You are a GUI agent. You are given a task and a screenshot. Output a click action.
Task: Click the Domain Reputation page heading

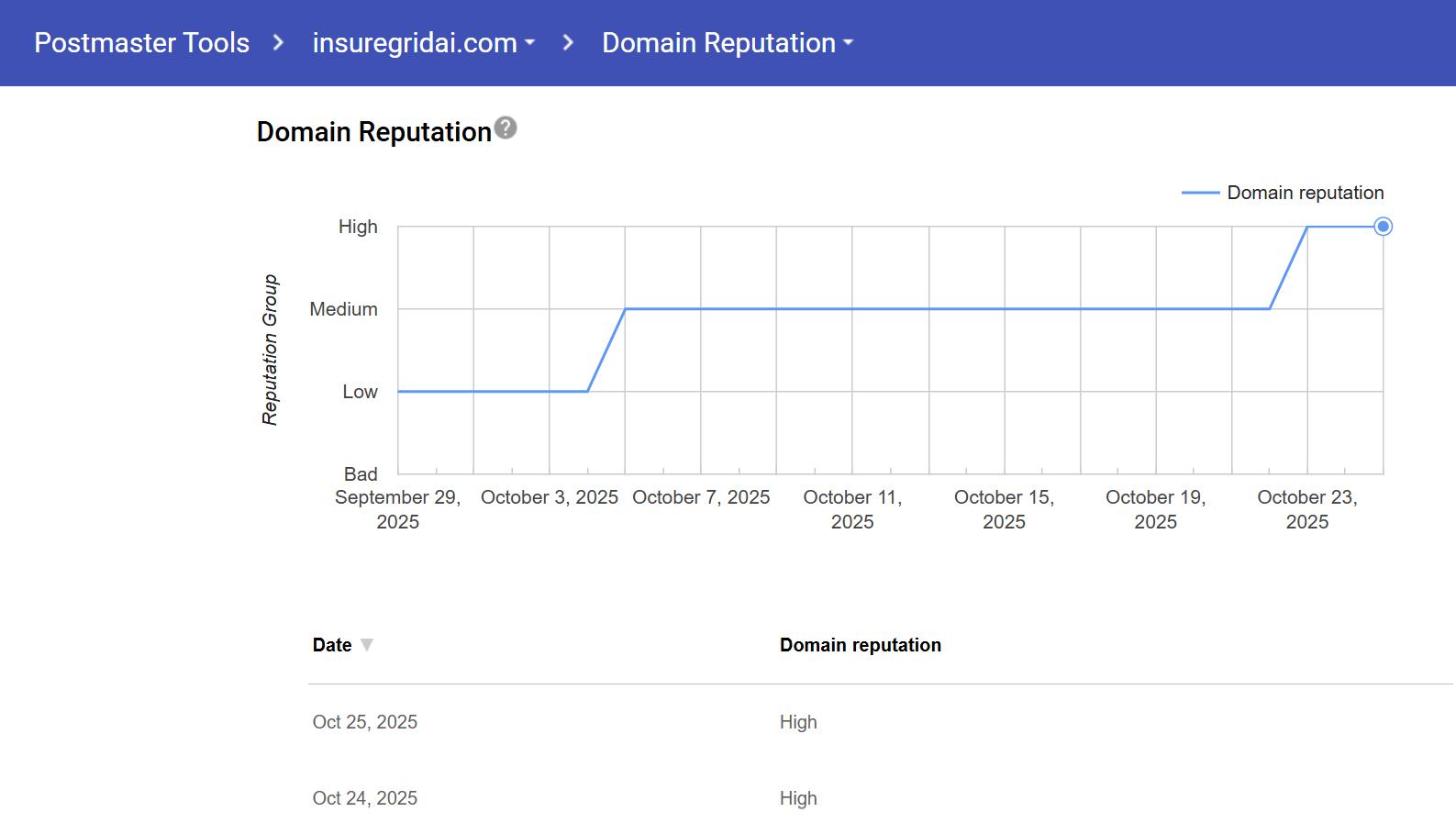(x=373, y=132)
